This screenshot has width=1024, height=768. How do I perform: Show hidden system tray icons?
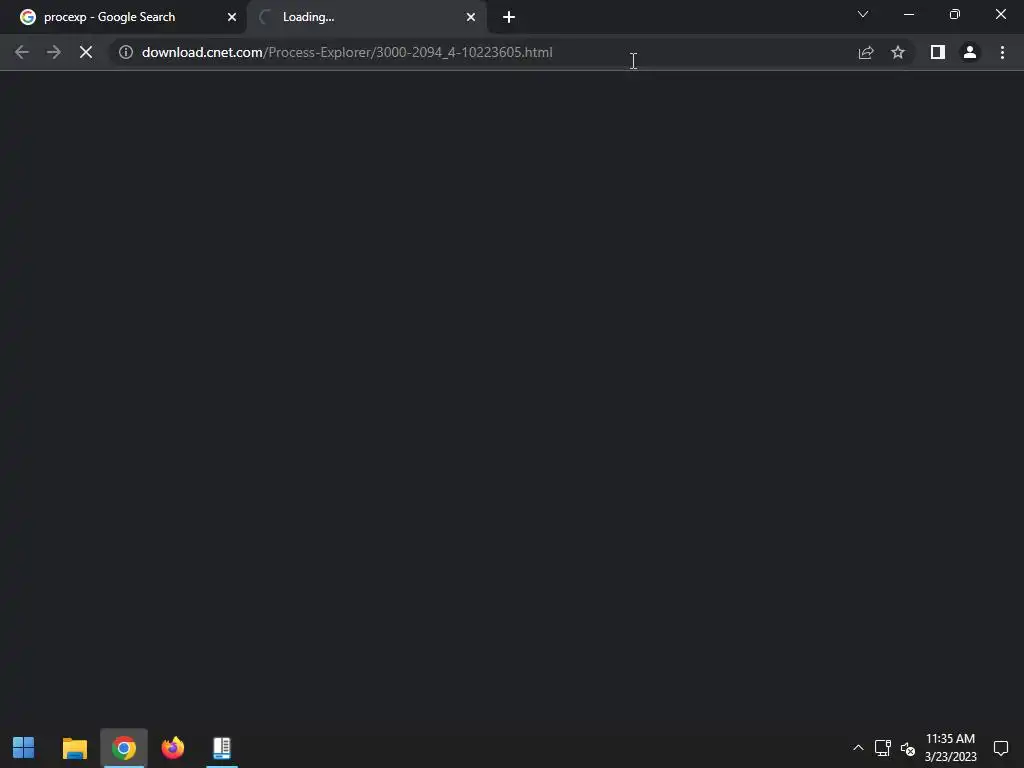(858, 748)
